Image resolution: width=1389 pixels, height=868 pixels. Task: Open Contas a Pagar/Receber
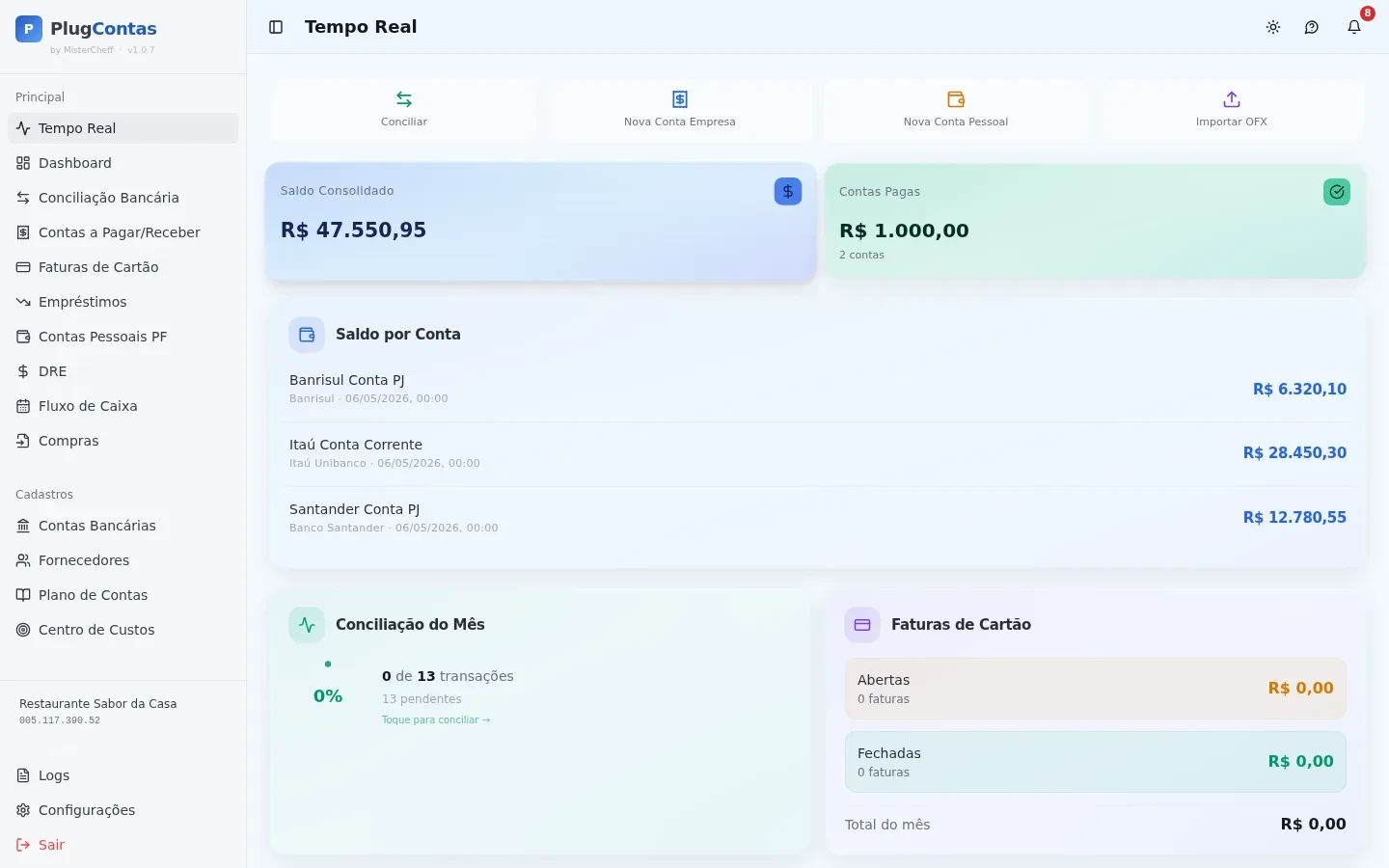(x=123, y=232)
